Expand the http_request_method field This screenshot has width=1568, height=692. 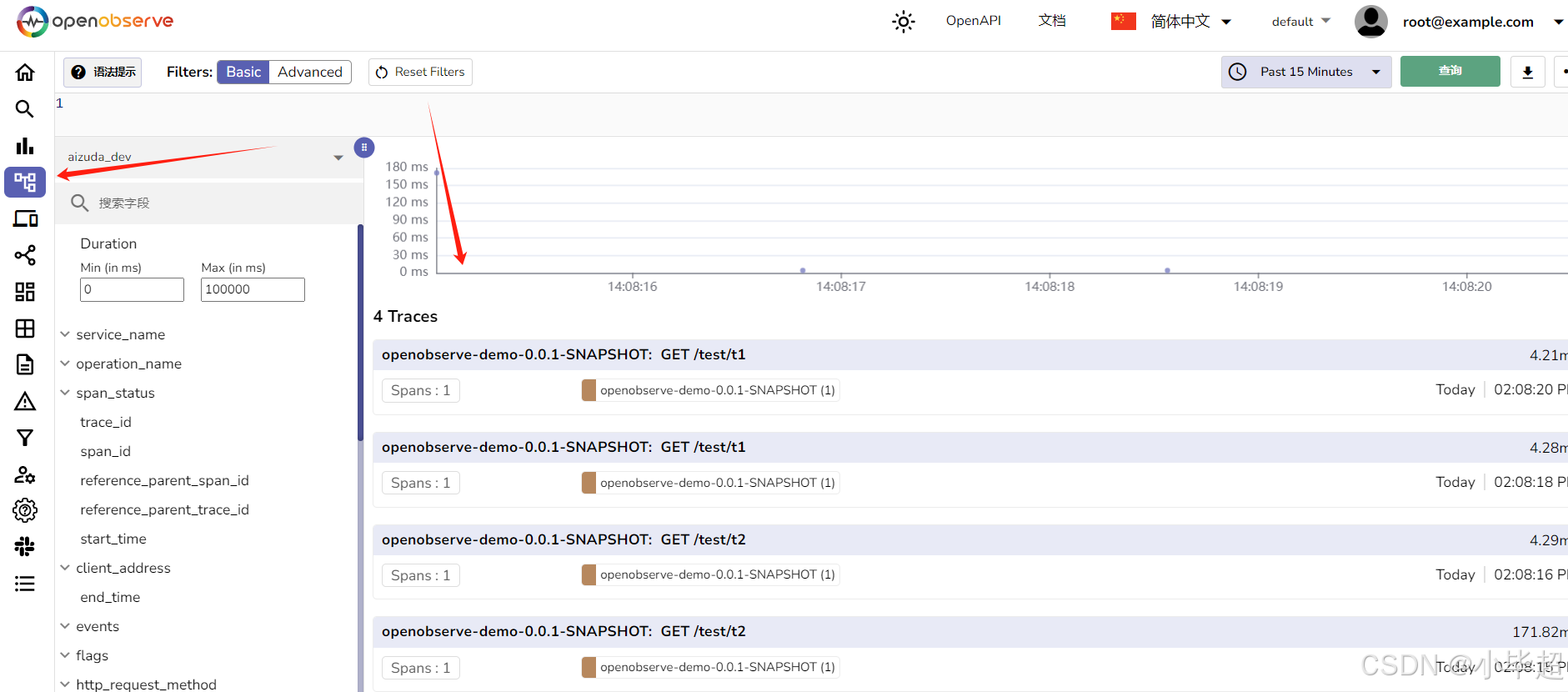[146, 684]
